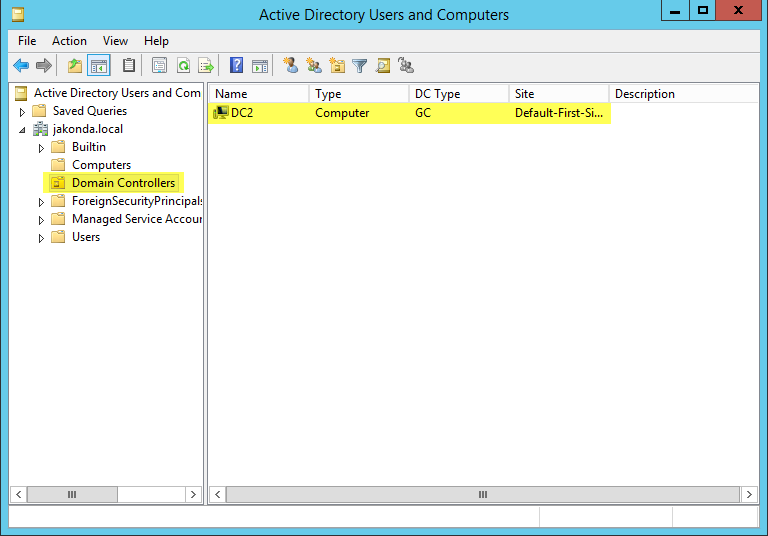Image resolution: width=768 pixels, height=536 pixels.
Task: Expand the Users folder arrow
Action: click(41, 237)
